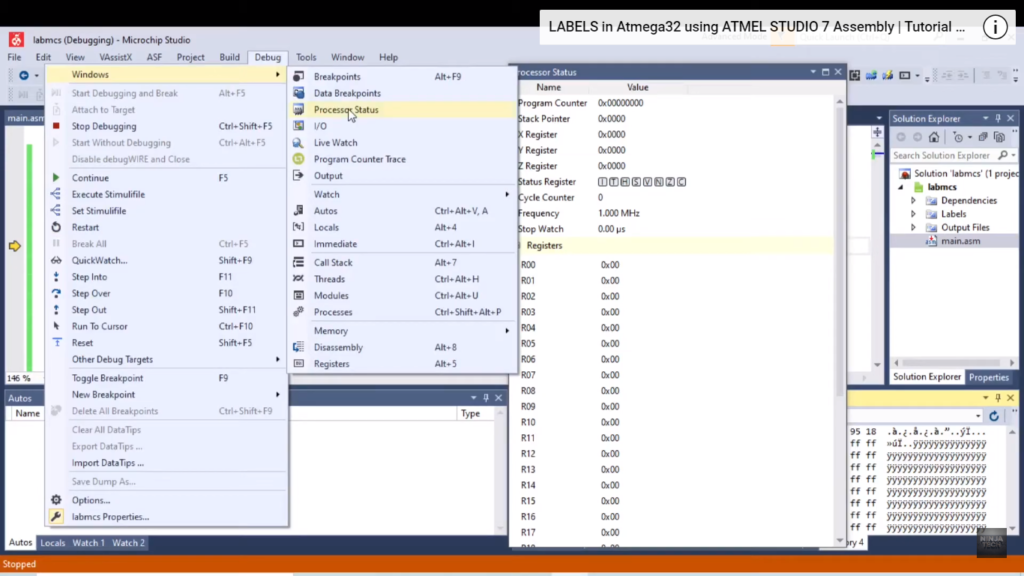Viewport: 1024px width, 576px height.
Task: Click the Pending Changes Filter clock icon
Action: [958, 137]
